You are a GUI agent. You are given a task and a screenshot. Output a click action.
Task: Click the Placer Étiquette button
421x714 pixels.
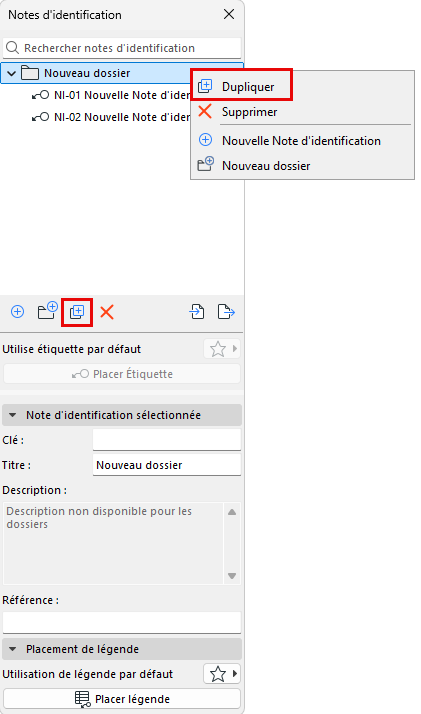pyautogui.click(x=122, y=374)
